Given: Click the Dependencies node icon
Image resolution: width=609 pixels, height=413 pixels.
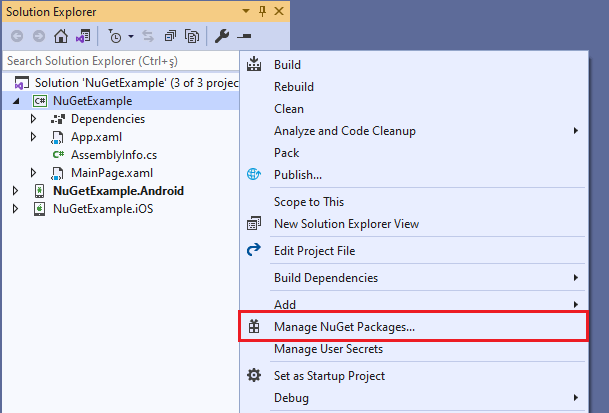Looking at the screenshot, I should click(x=58, y=119).
